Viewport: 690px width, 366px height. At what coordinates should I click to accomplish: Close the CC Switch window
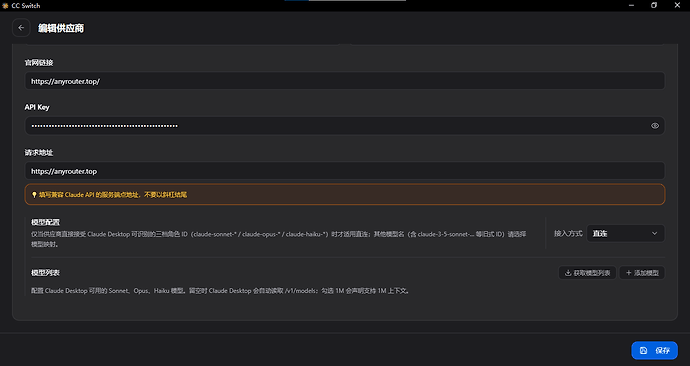(x=677, y=5)
